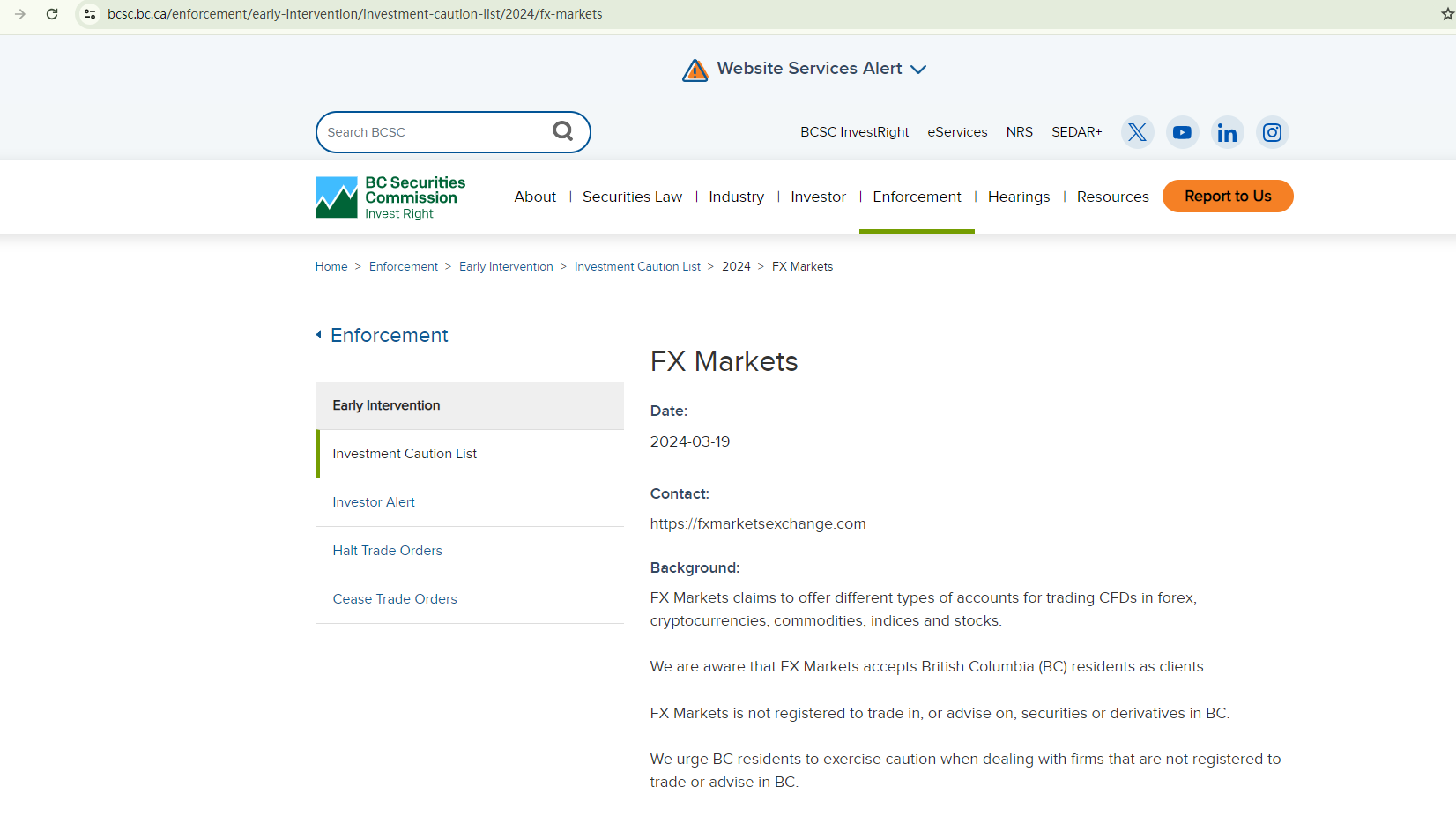1456x816 pixels.
Task: Click the Website Services Alert title
Action: pyautogui.click(x=809, y=69)
